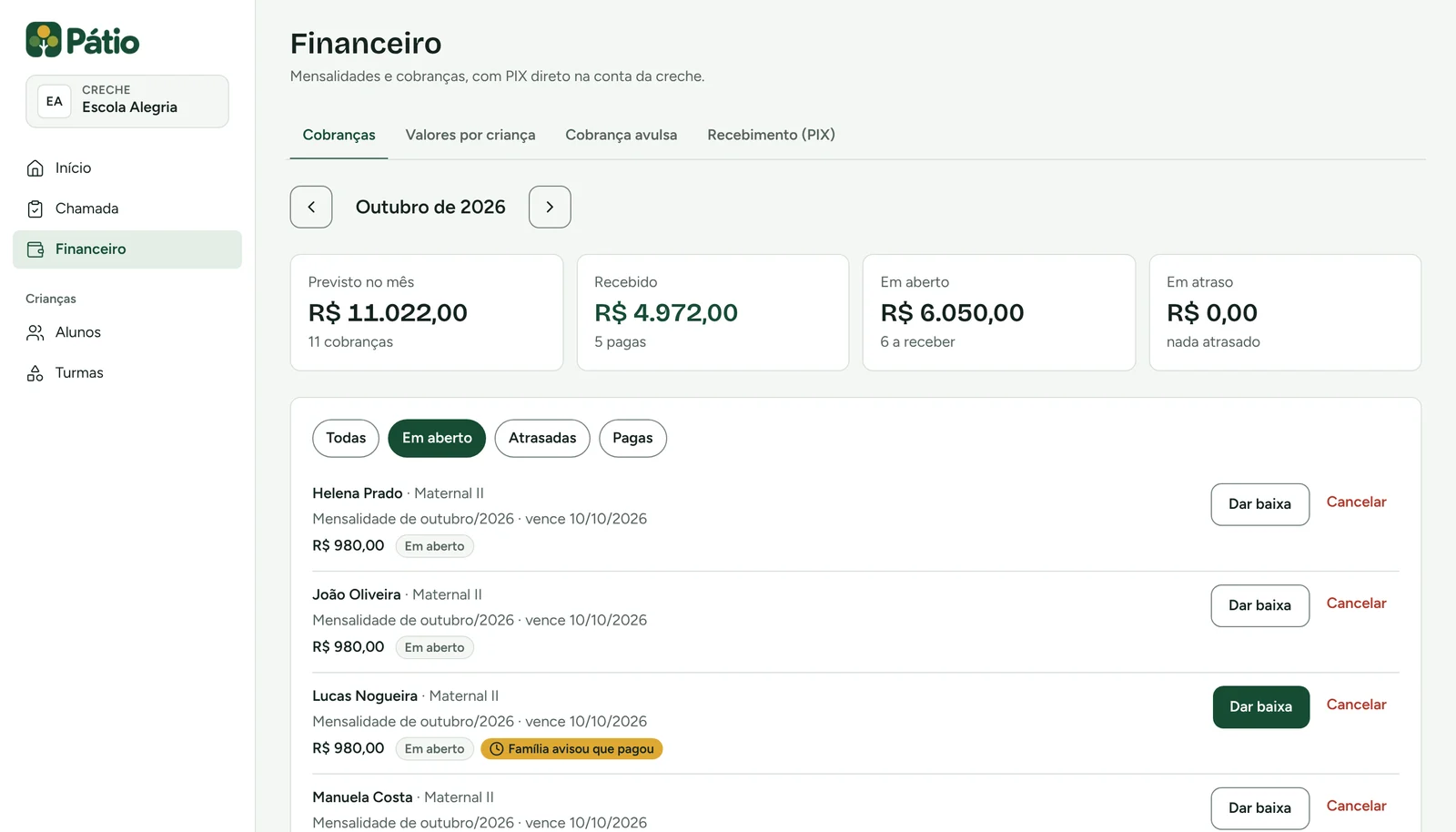This screenshot has width=1456, height=832.
Task: Click the Em aberto R$ 6.050,00 card
Action: [999, 312]
